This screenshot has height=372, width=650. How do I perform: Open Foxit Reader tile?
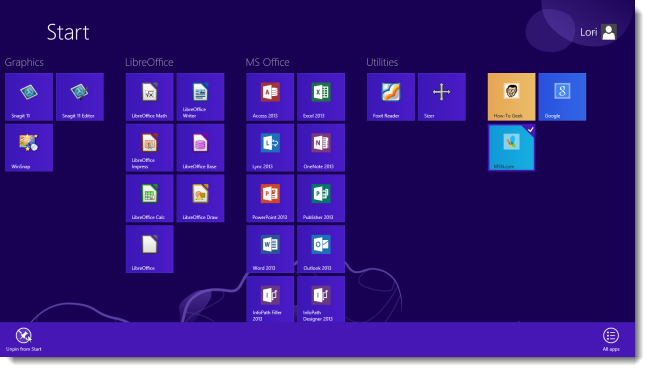[391, 97]
